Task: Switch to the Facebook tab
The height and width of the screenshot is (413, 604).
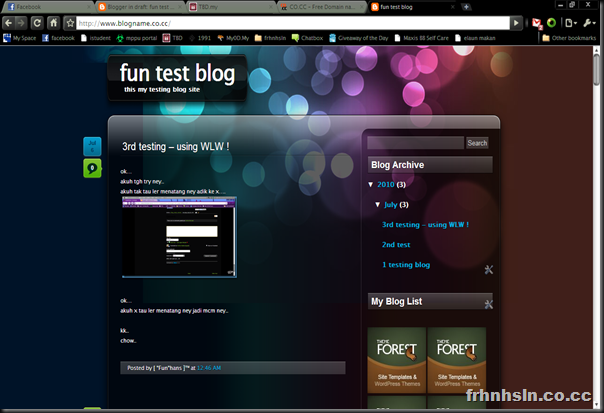Action: (x=46, y=7)
